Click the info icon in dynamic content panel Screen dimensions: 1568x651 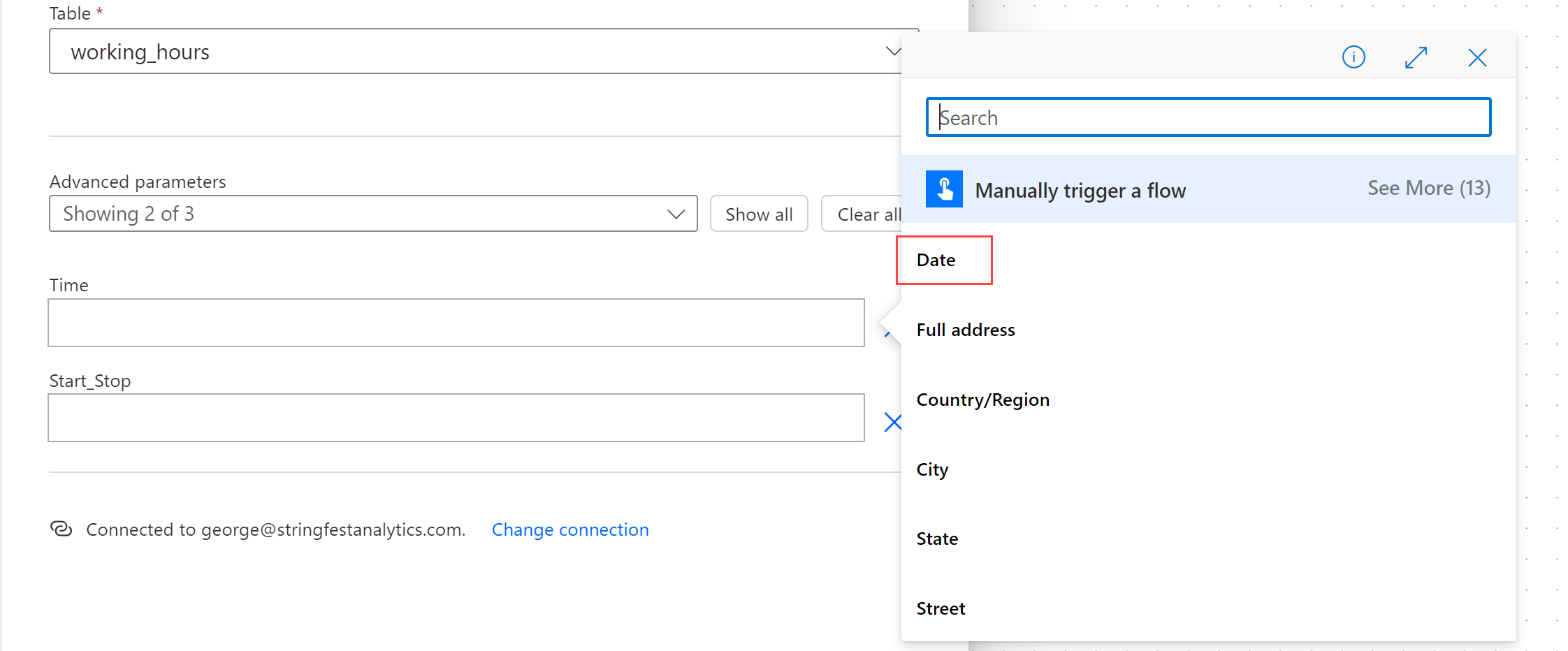tap(1353, 57)
